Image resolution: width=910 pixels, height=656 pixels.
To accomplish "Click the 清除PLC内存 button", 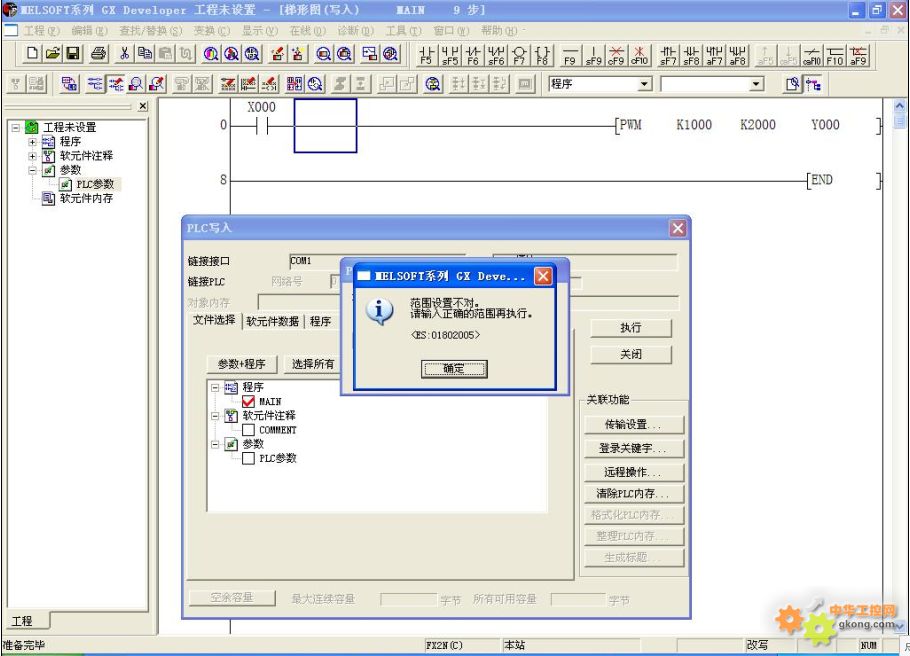I will (634, 493).
